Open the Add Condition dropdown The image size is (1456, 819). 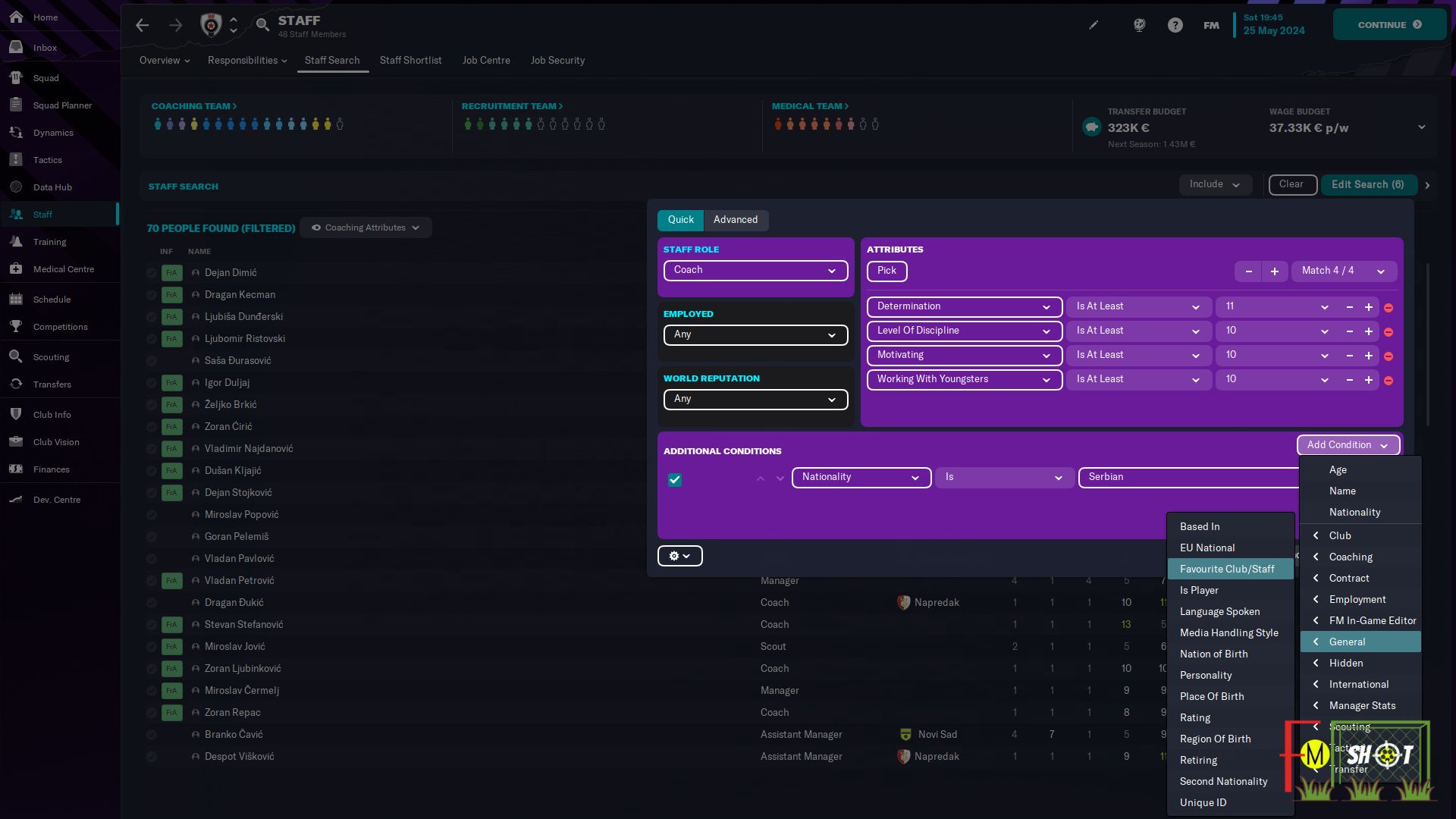pyautogui.click(x=1348, y=445)
